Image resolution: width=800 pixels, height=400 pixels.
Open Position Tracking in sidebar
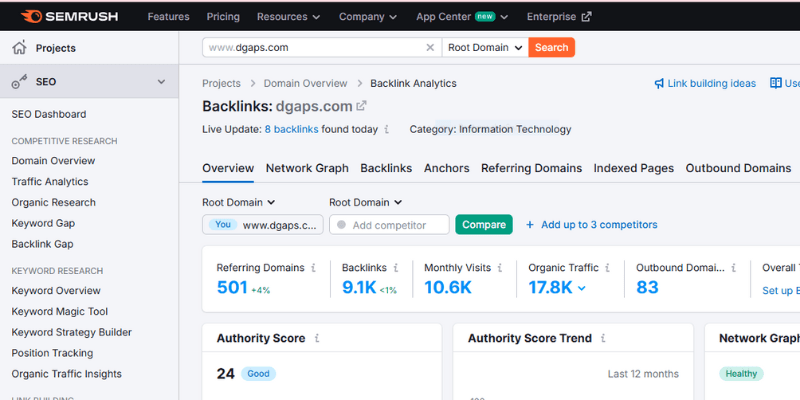tap(53, 354)
